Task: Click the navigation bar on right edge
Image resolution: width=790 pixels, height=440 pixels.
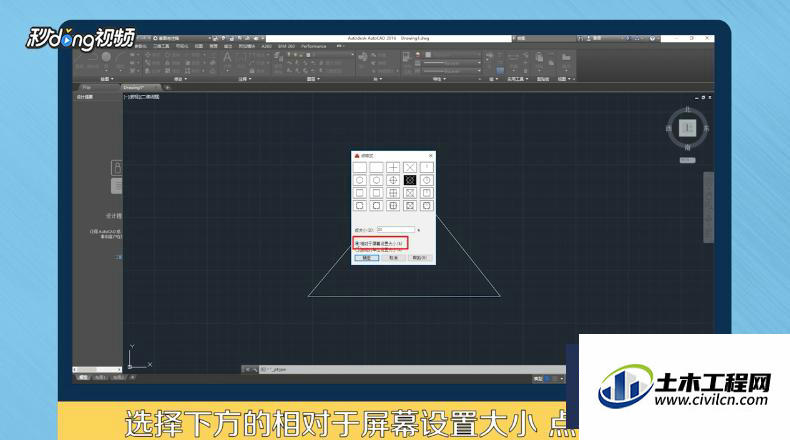Action: [x=708, y=207]
